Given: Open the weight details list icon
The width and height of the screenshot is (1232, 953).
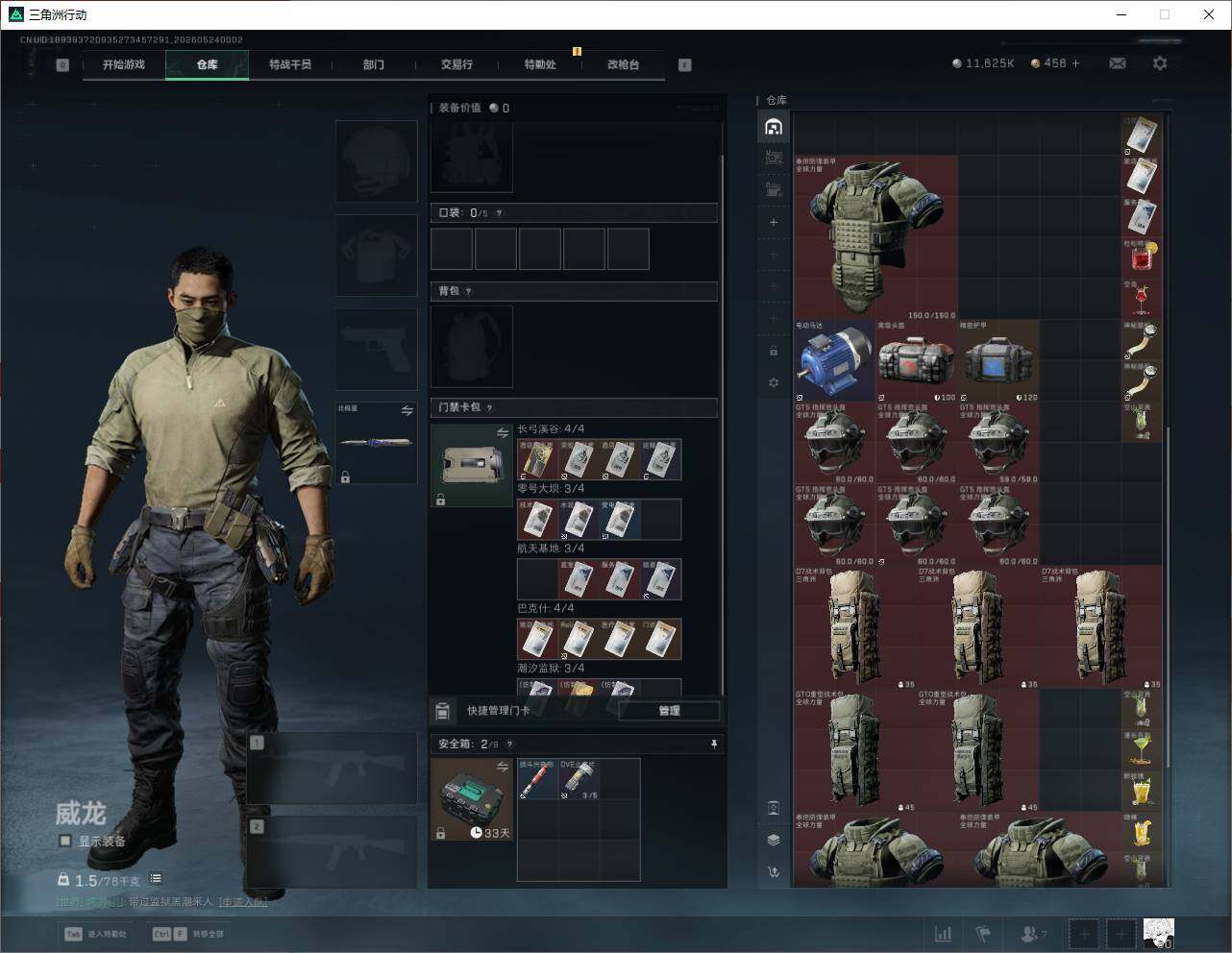Looking at the screenshot, I should [156, 879].
